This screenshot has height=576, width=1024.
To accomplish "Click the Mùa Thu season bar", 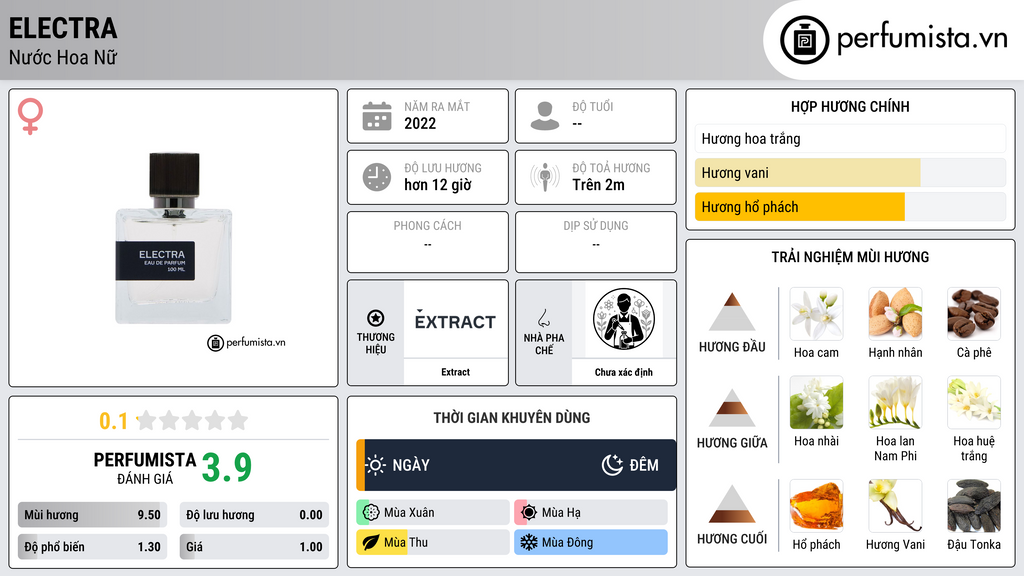I will click(433, 542).
